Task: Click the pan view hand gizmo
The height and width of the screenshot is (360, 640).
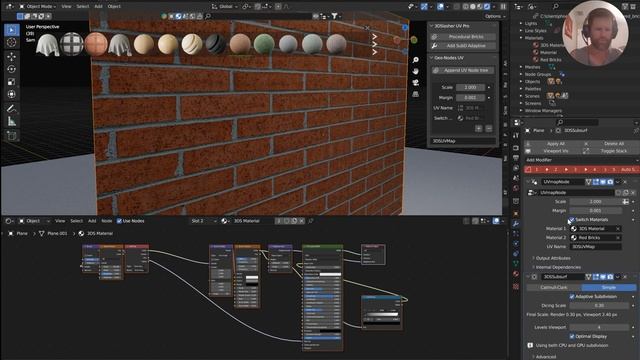Action: [416, 71]
